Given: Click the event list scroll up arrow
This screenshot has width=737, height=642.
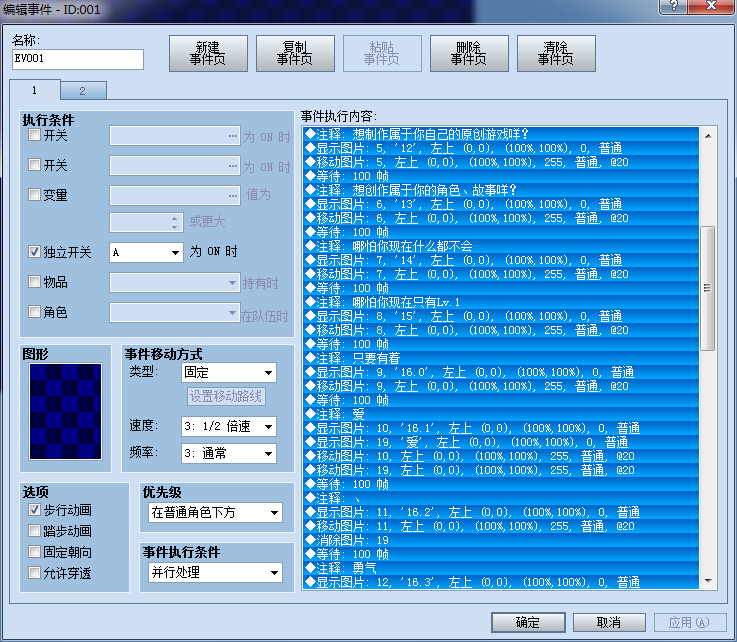Looking at the screenshot, I should coord(708,136).
